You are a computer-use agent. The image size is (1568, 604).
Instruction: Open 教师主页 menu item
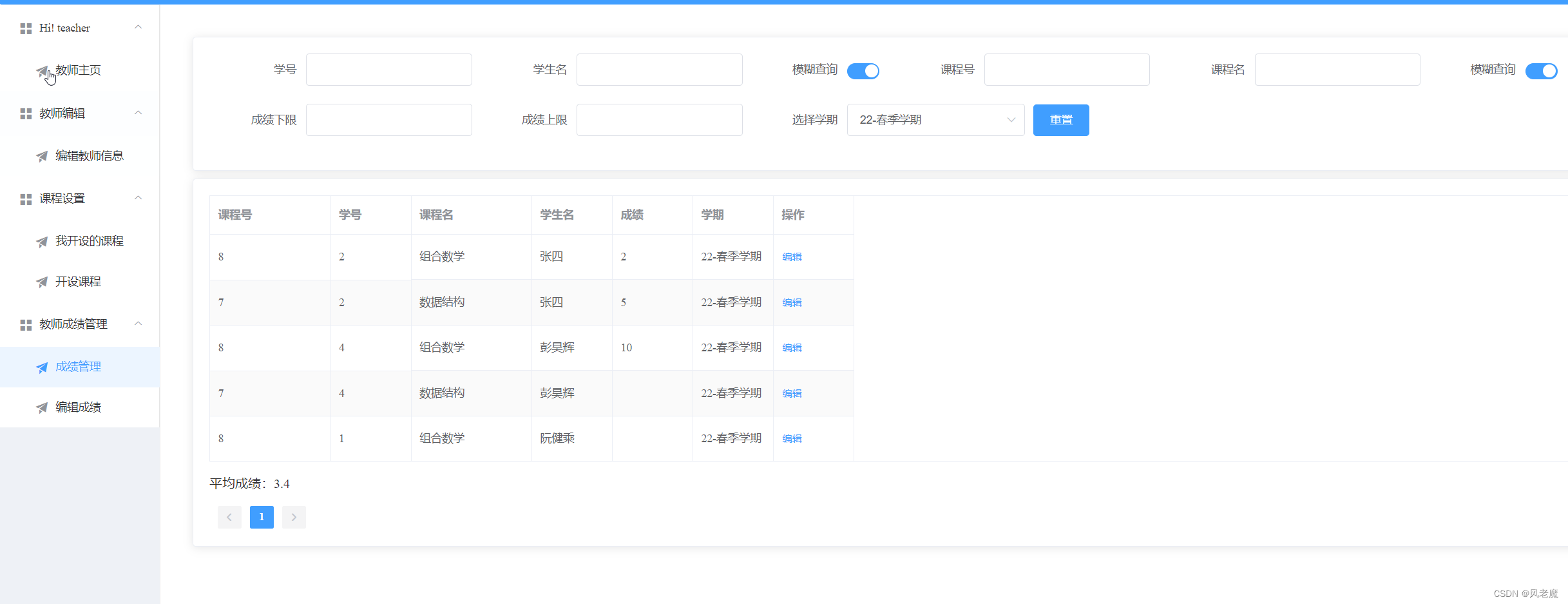coord(80,70)
